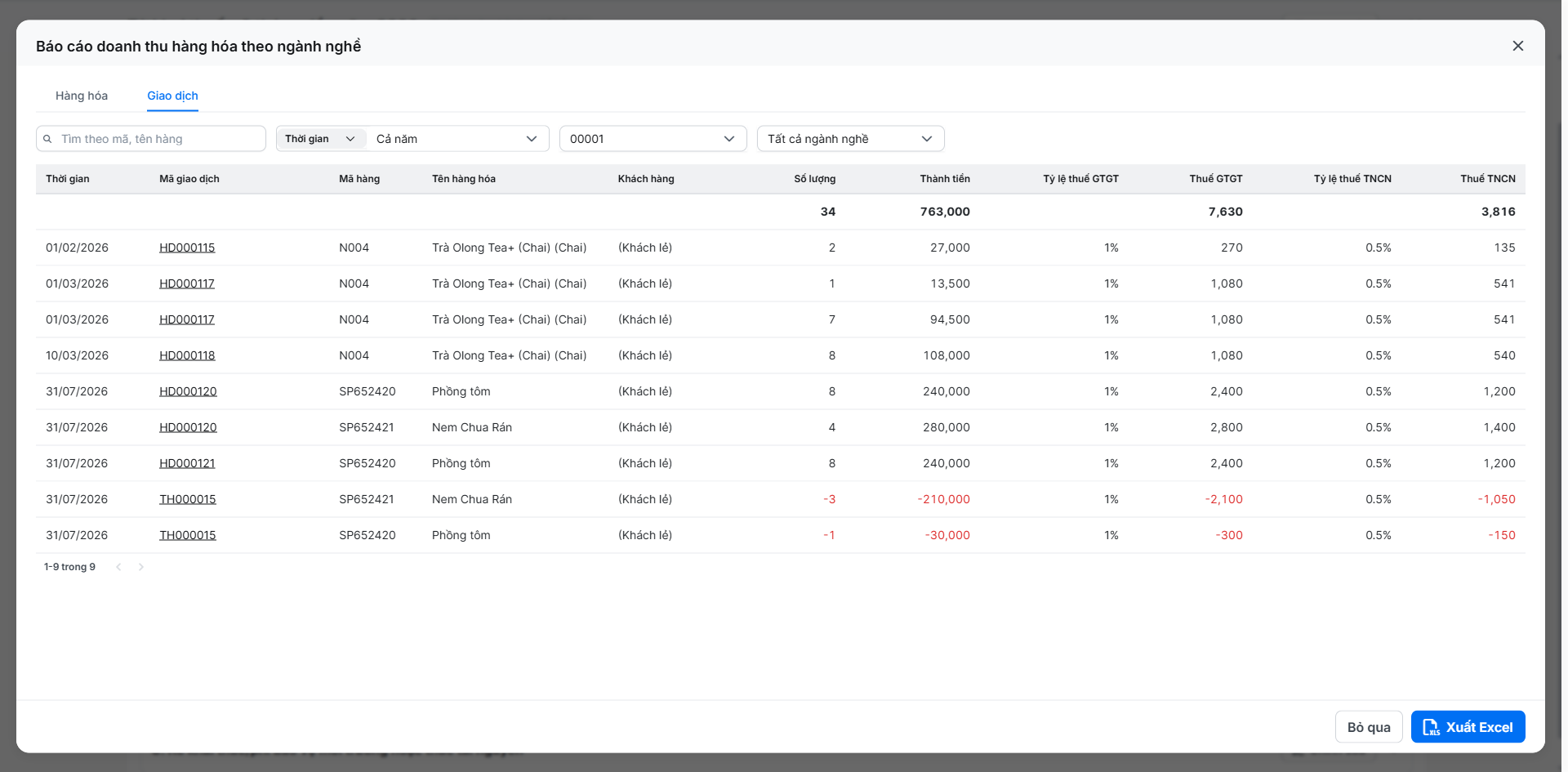Click the Số lượng column header
This screenshot has height=772, width=1568.
click(815, 179)
